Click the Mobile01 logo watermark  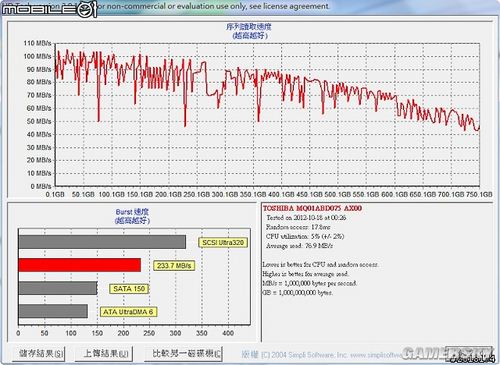(49, 9)
